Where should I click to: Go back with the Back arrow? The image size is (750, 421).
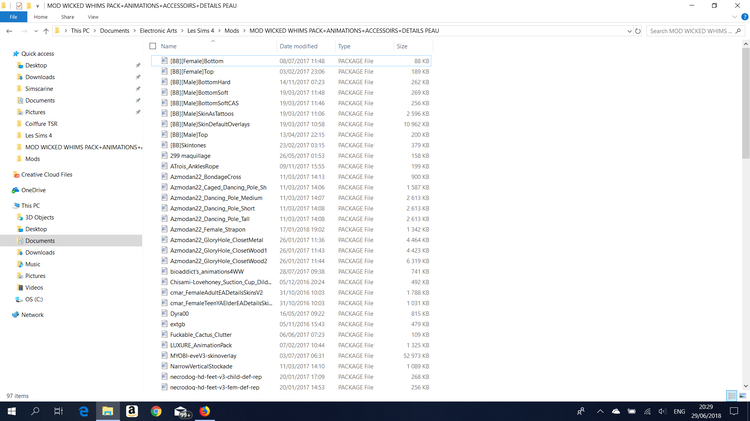coord(9,31)
